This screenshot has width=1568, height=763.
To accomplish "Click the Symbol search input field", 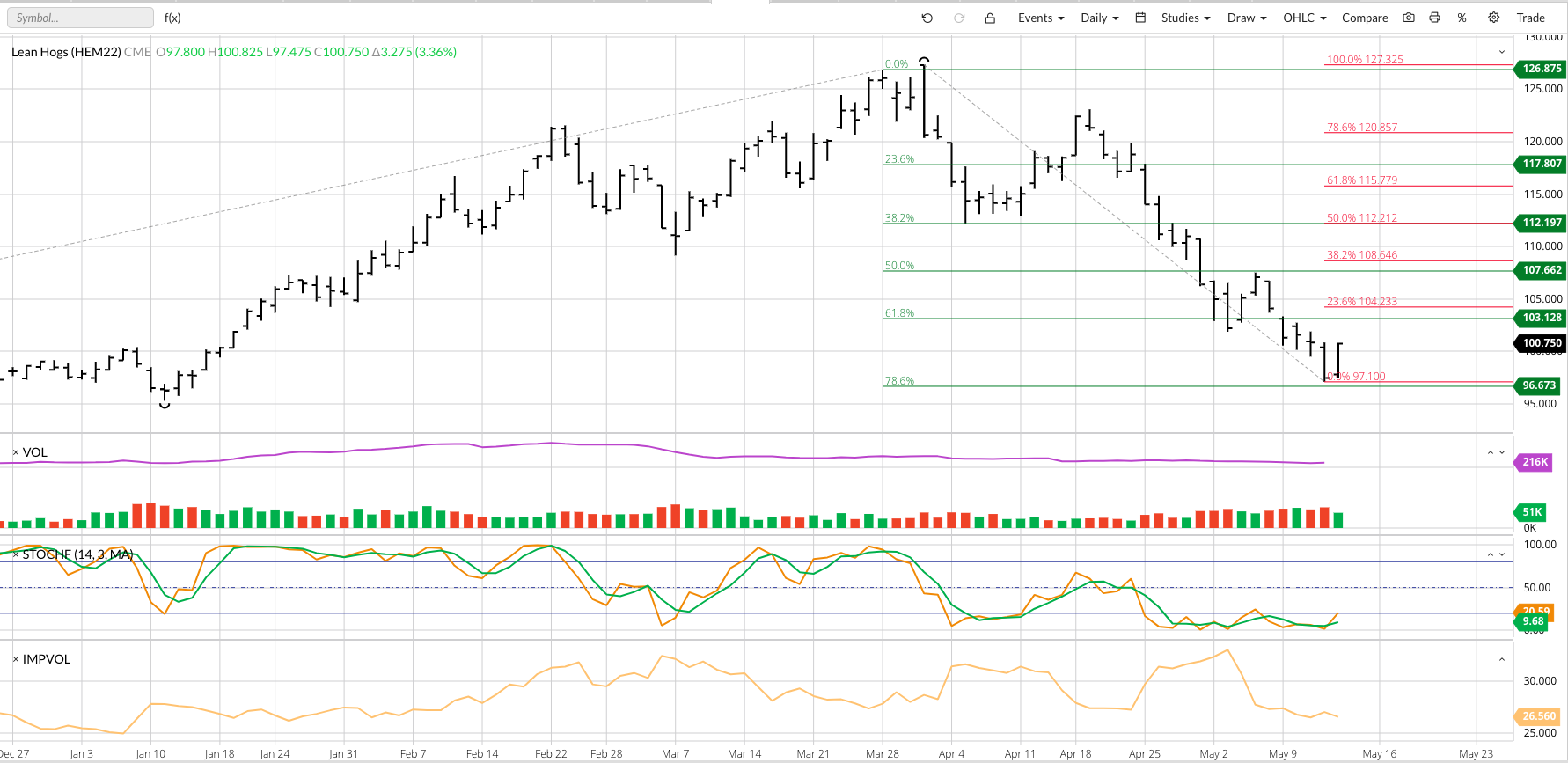I will [80, 18].
